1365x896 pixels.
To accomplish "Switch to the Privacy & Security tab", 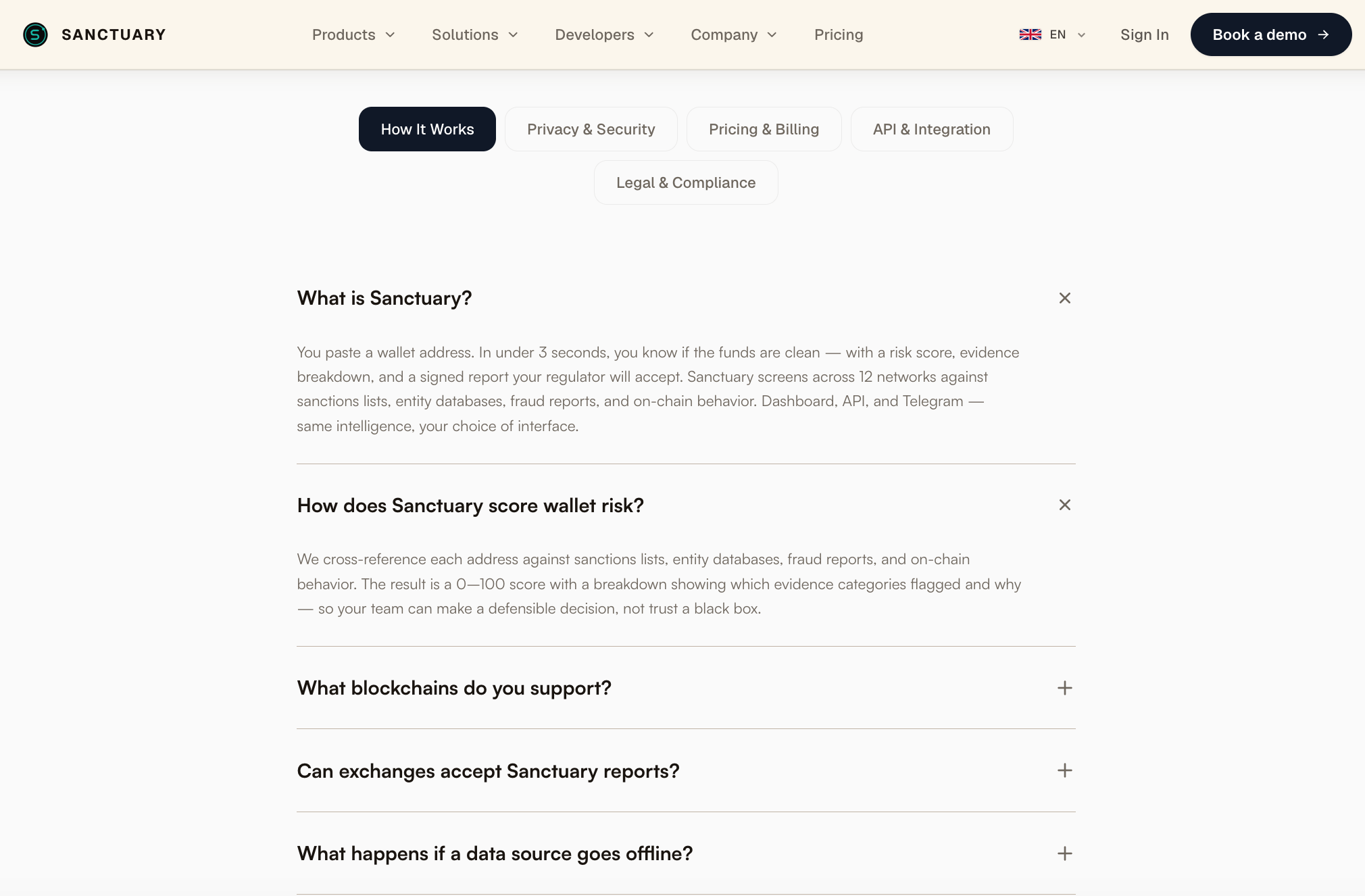I will (x=591, y=129).
